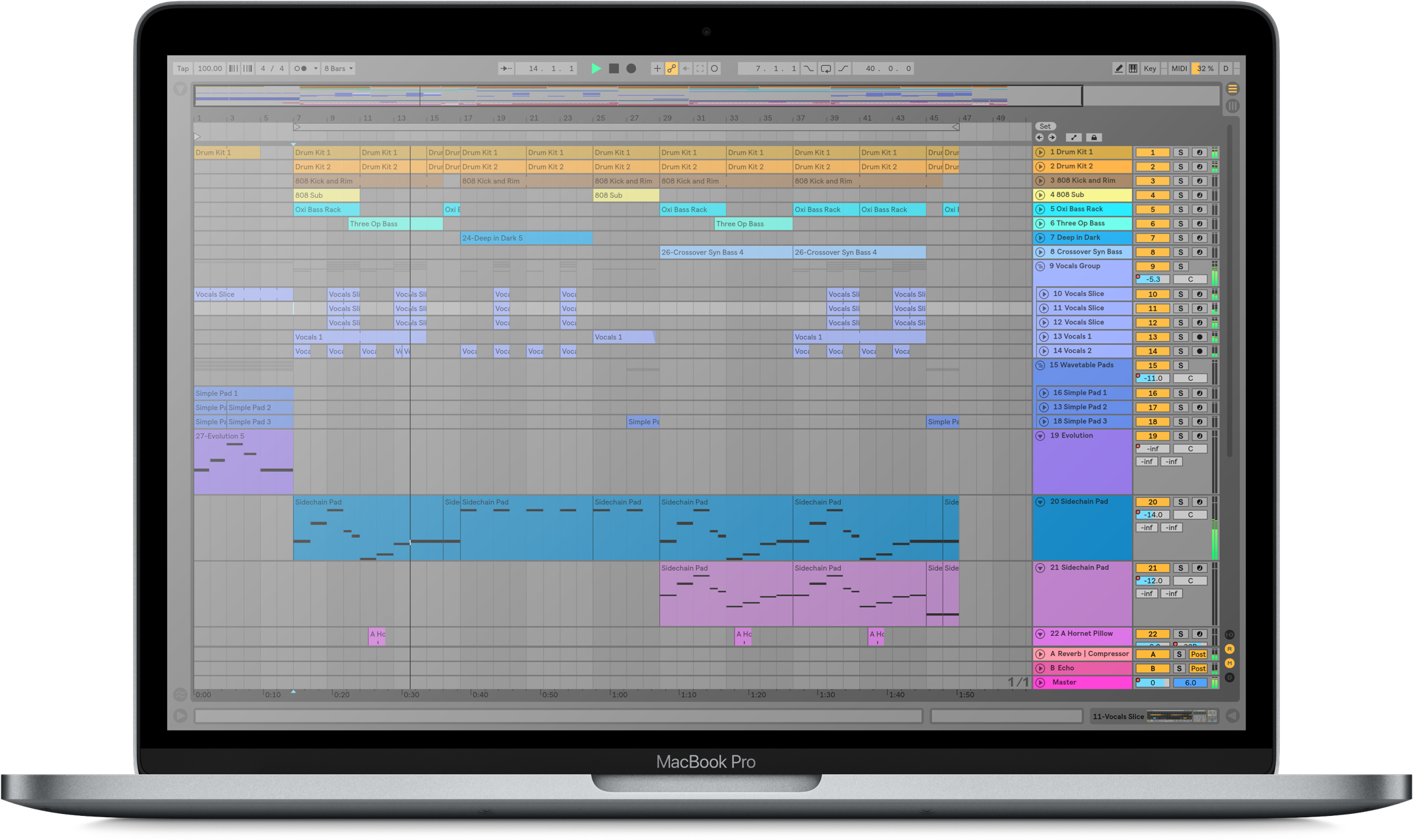Open Key map mode
The image size is (1413, 840).
click(x=1149, y=68)
